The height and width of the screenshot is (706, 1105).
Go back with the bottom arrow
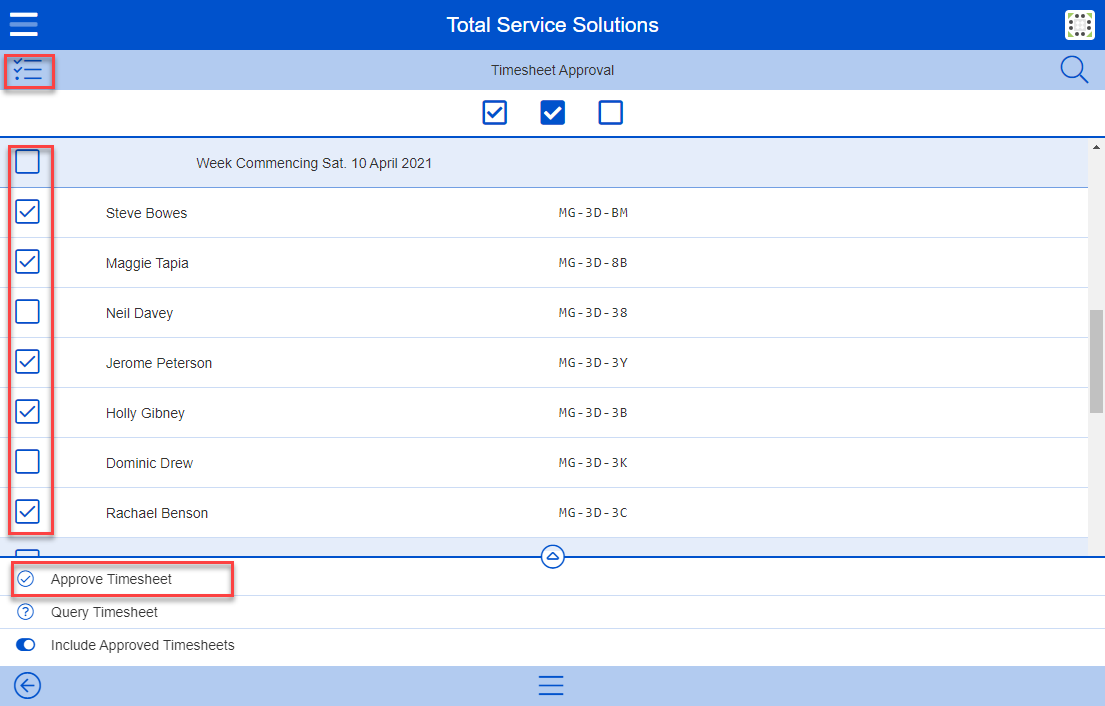(x=27, y=686)
